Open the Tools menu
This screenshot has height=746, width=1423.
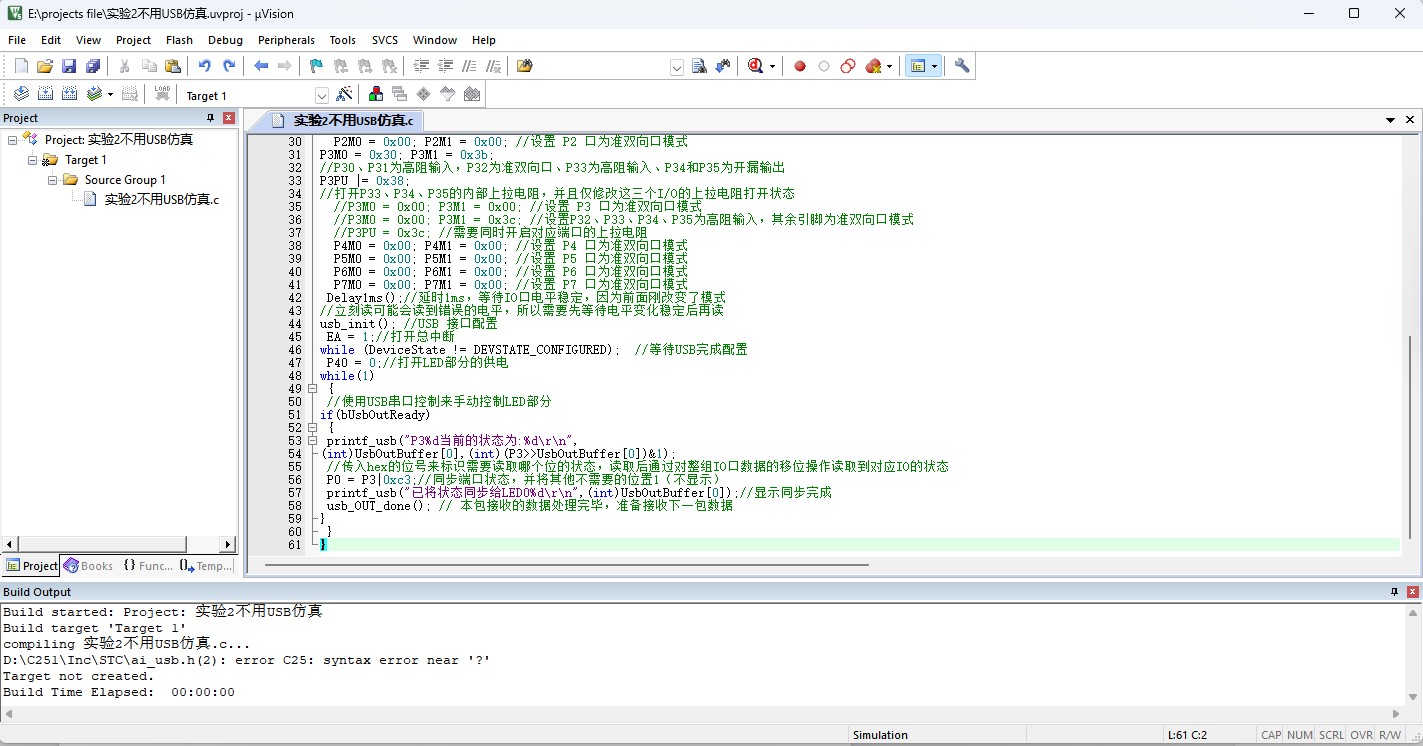pyautogui.click(x=343, y=40)
